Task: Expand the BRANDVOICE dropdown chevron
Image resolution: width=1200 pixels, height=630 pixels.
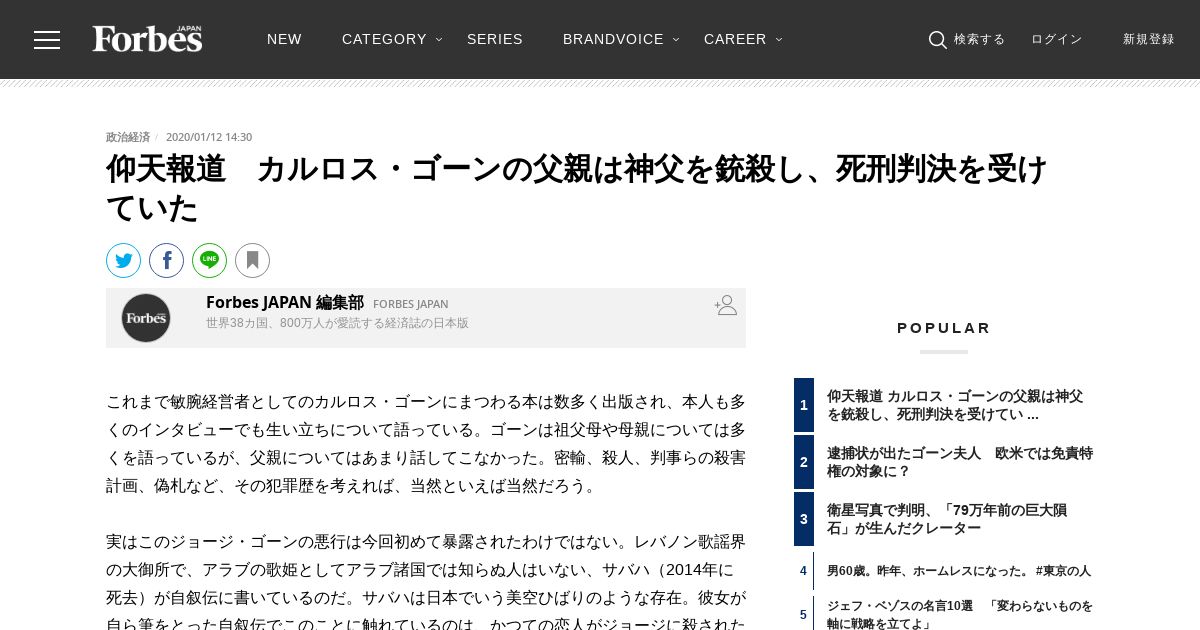Action: pyautogui.click(x=676, y=40)
